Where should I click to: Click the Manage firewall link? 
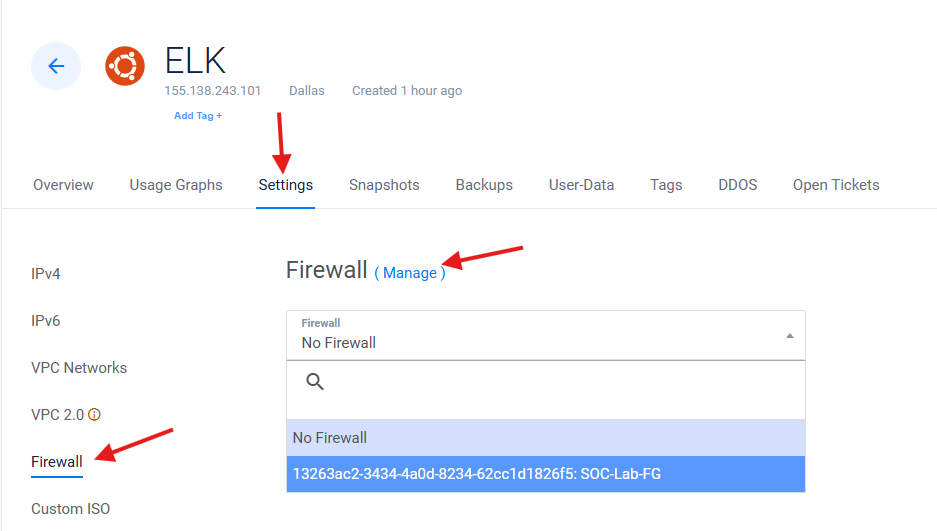coord(410,273)
